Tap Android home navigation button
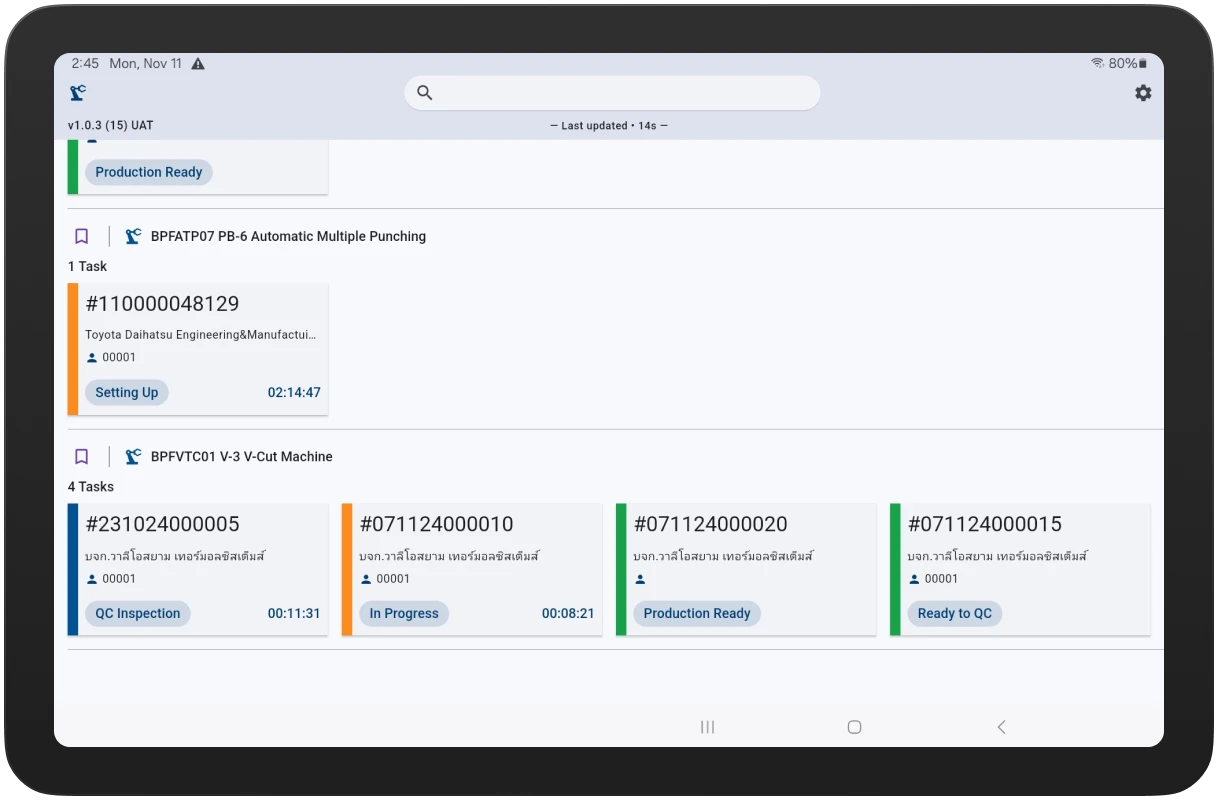 click(x=854, y=727)
